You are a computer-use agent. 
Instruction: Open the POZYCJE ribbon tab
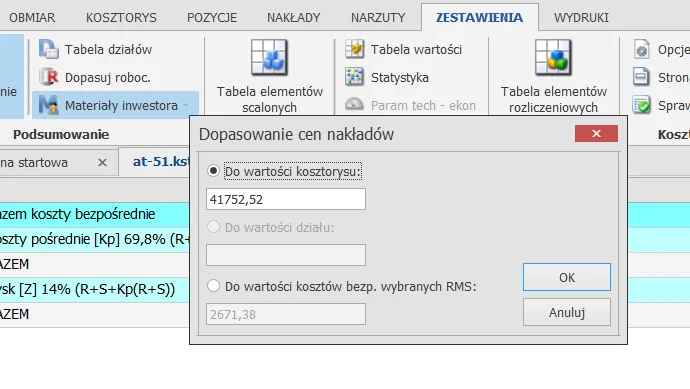[212, 18]
